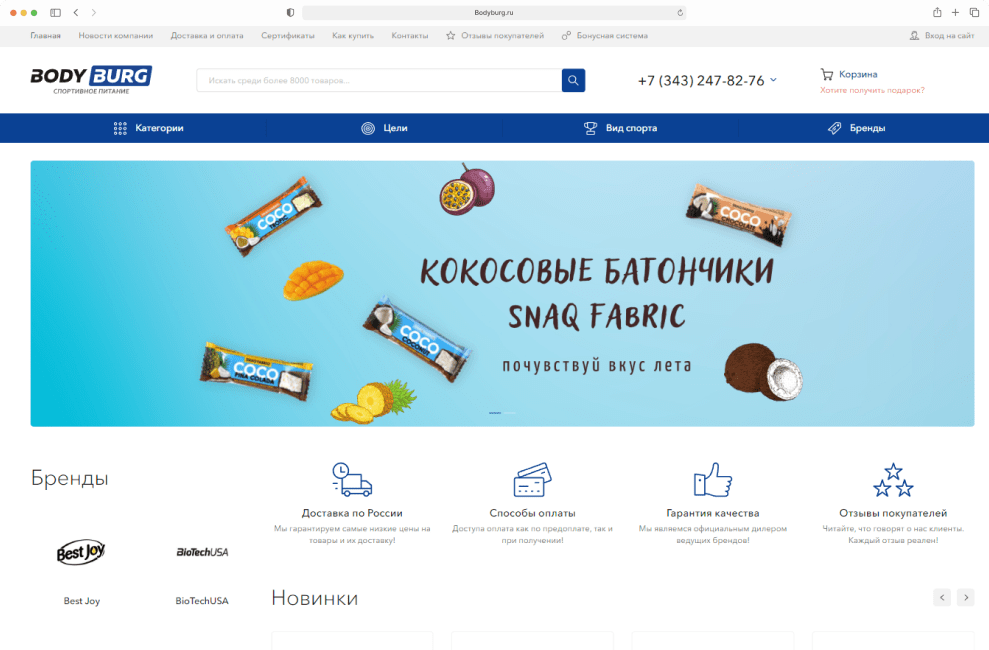Expand the phone number dropdown chevron

point(773,80)
